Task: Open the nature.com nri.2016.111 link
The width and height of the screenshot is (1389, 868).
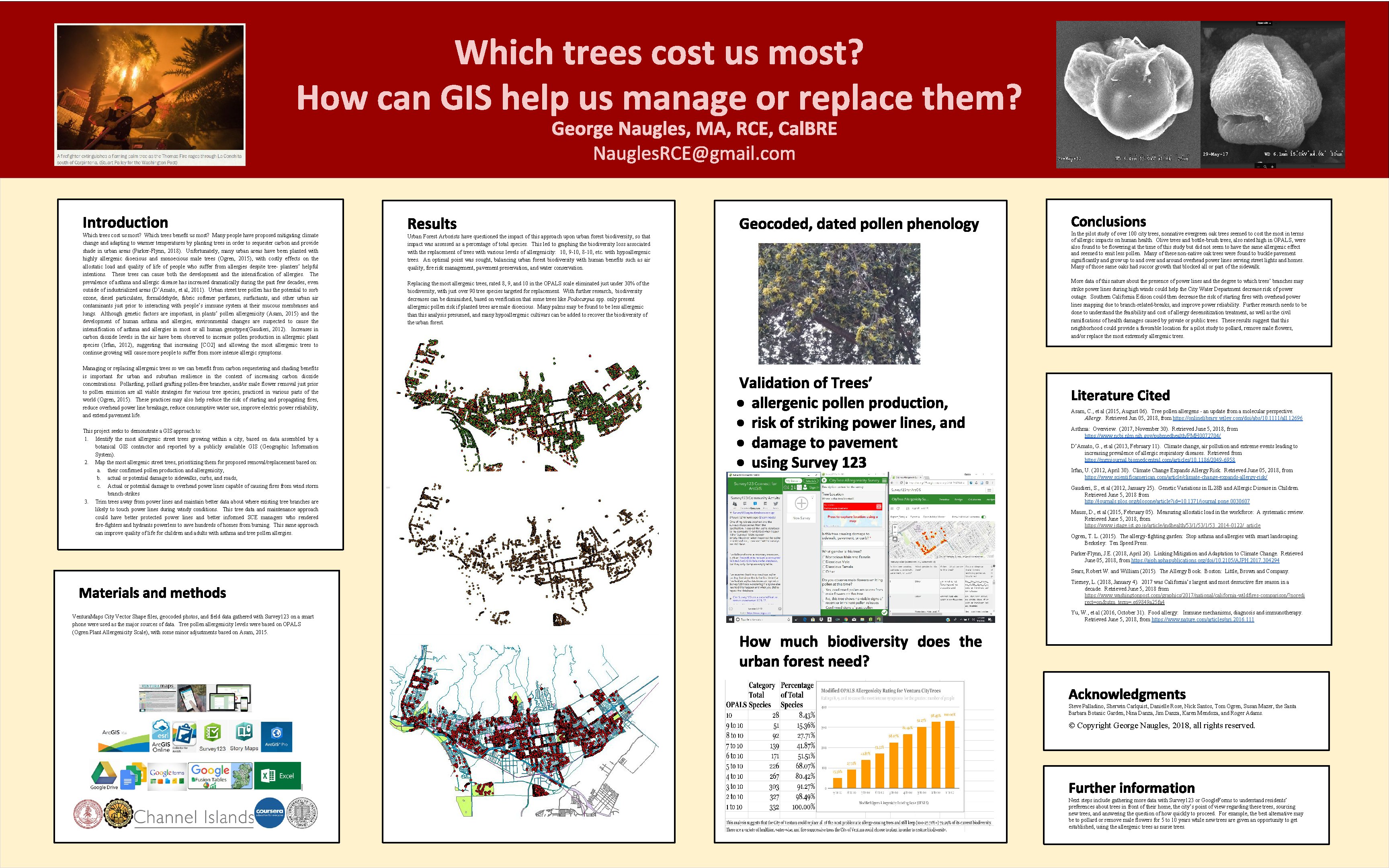Action: (1203, 619)
